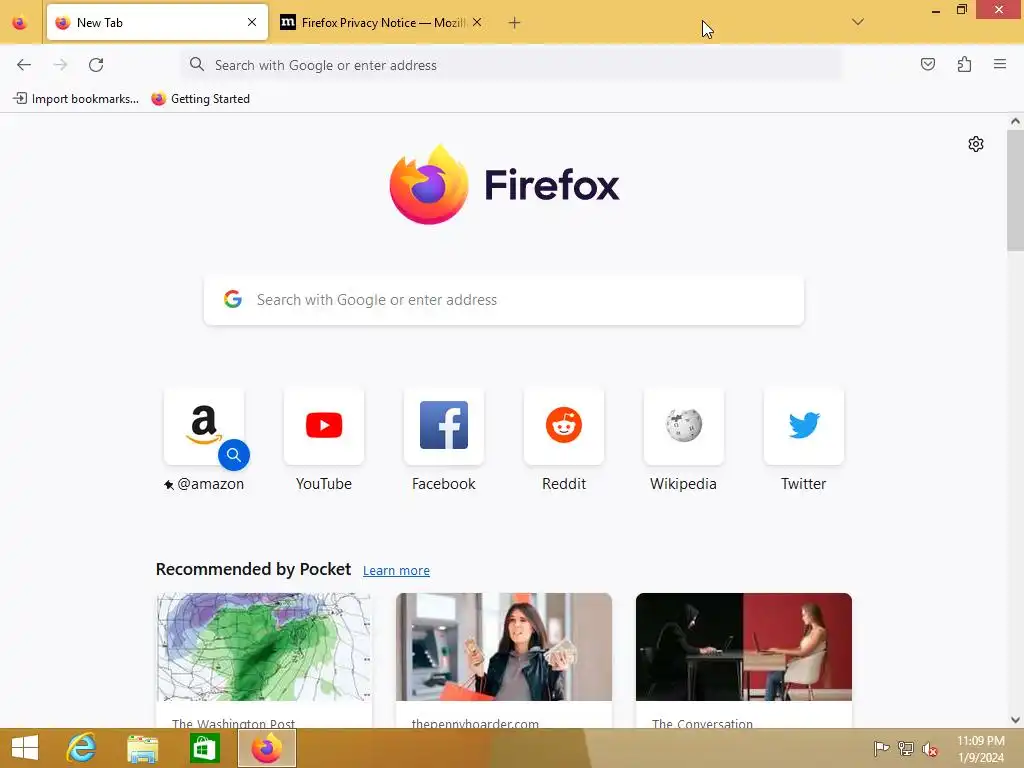Click Recommended by Pocket heading
Viewport: 1024px width, 768px height.
pyautogui.click(x=253, y=569)
